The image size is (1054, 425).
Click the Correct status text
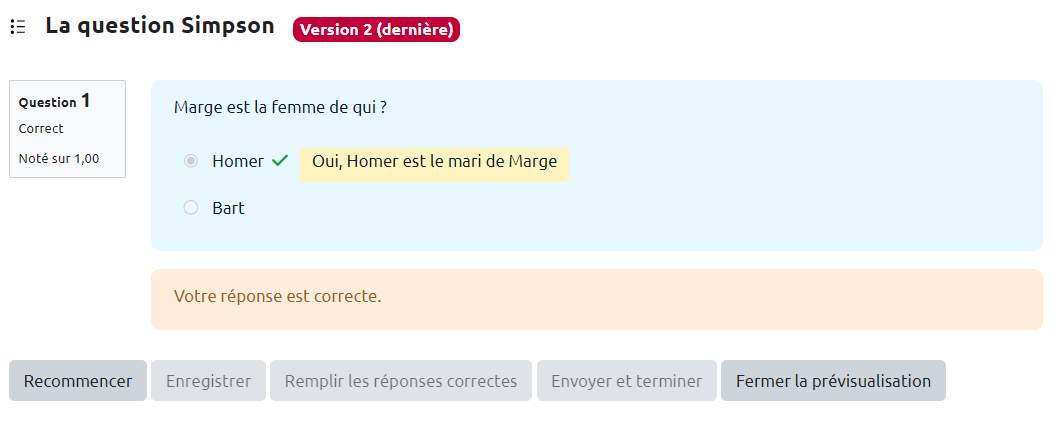41,129
